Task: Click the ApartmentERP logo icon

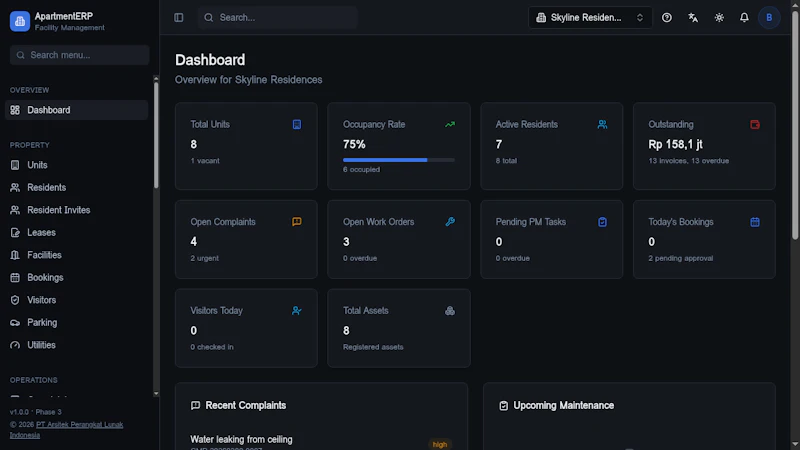Action: tap(19, 21)
